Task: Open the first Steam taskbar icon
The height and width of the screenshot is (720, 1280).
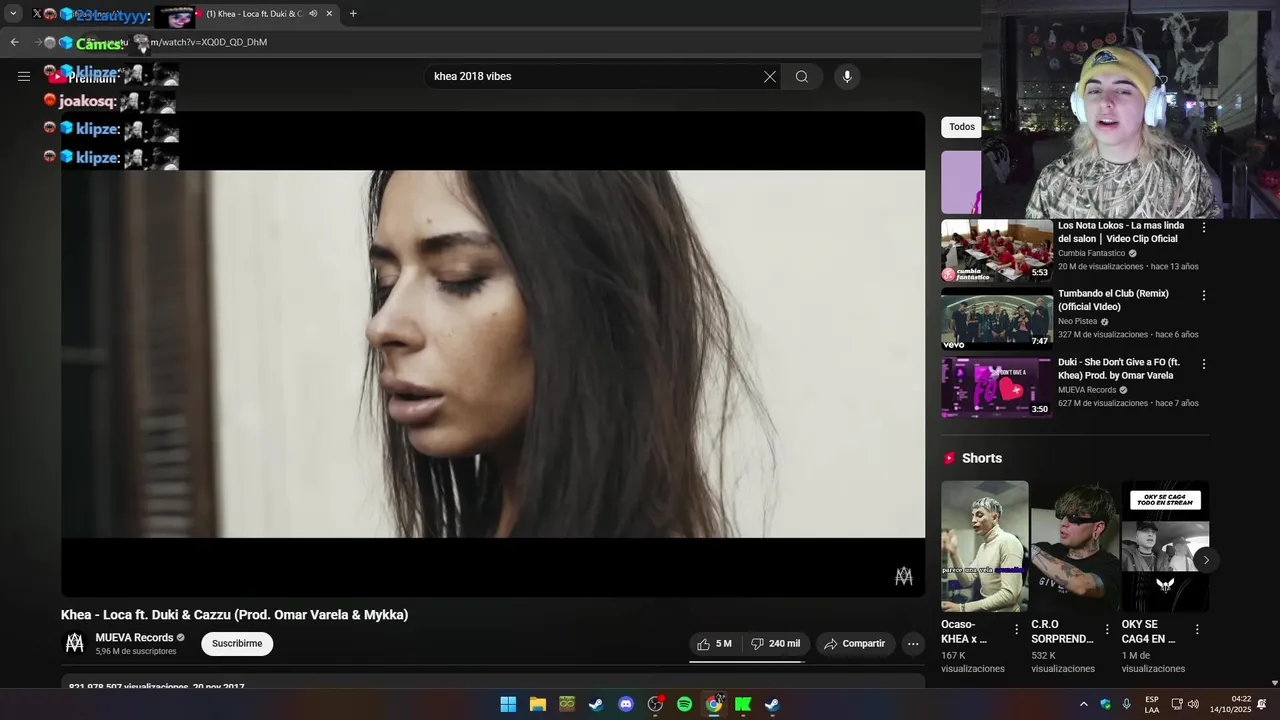Action: [596, 704]
